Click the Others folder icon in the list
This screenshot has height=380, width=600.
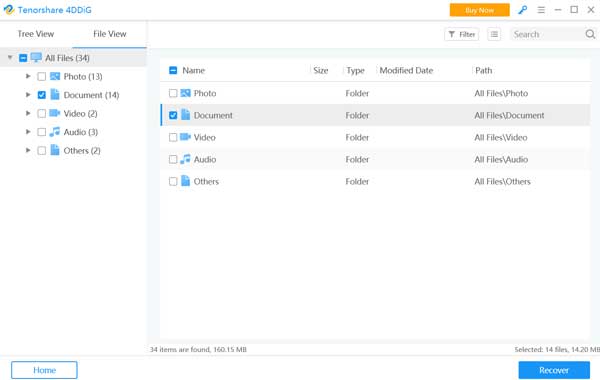(x=185, y=181)
